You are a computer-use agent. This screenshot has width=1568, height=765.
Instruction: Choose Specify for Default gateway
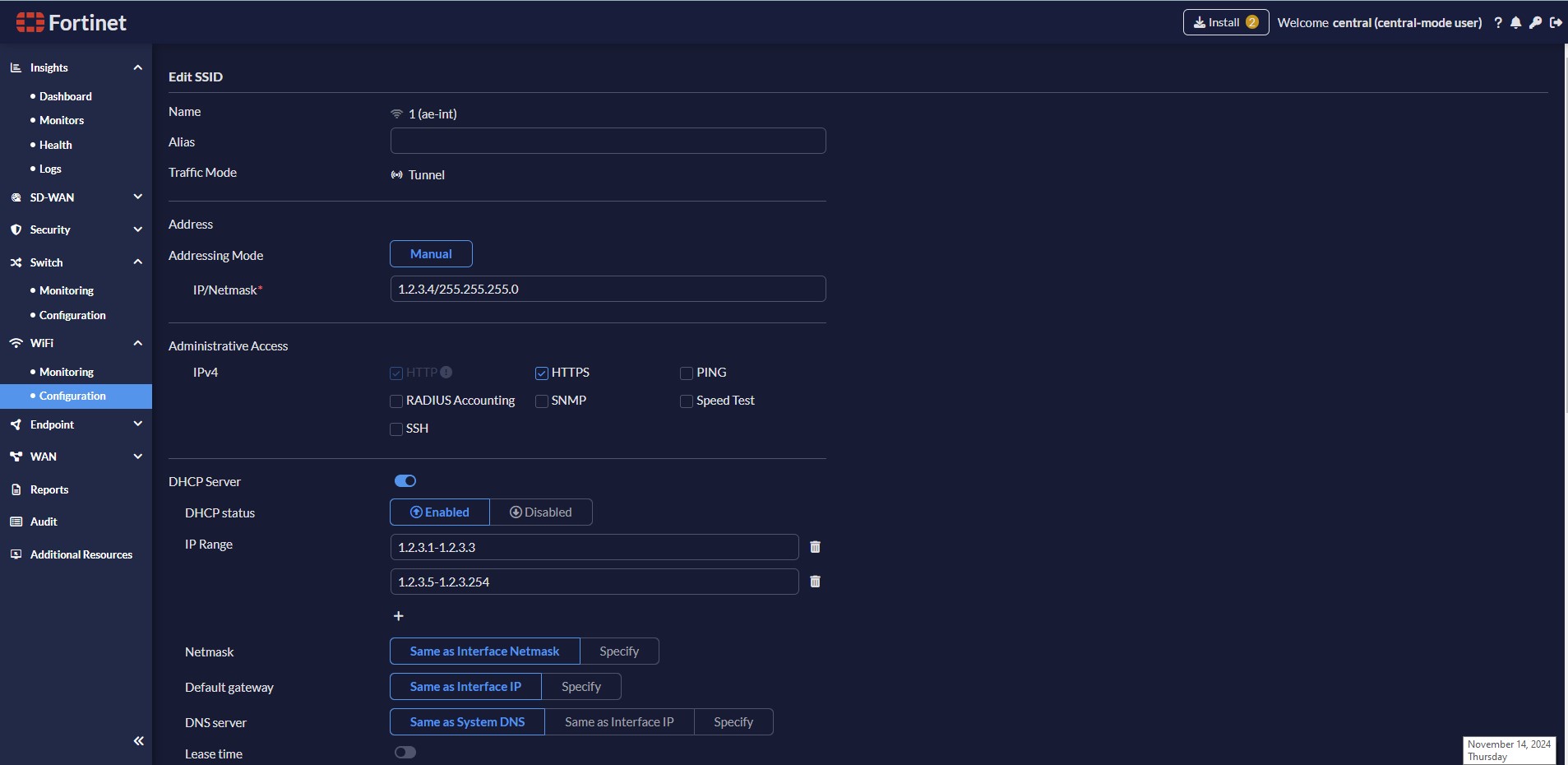580,686
